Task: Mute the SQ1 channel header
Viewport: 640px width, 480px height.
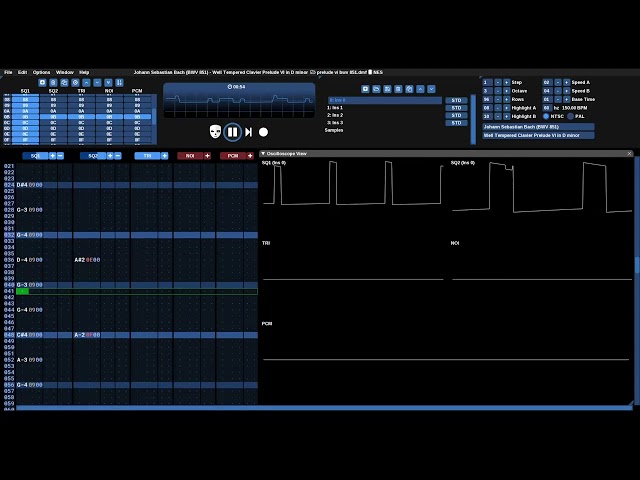Action: pos(36,156)
